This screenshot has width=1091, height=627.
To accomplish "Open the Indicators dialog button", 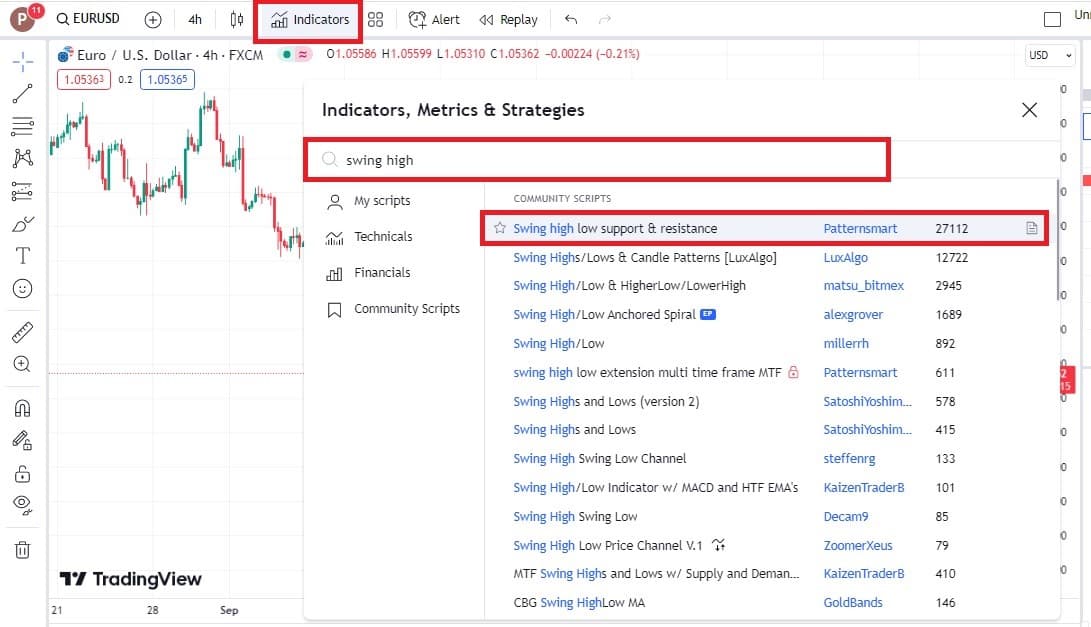I will point(309,19).
